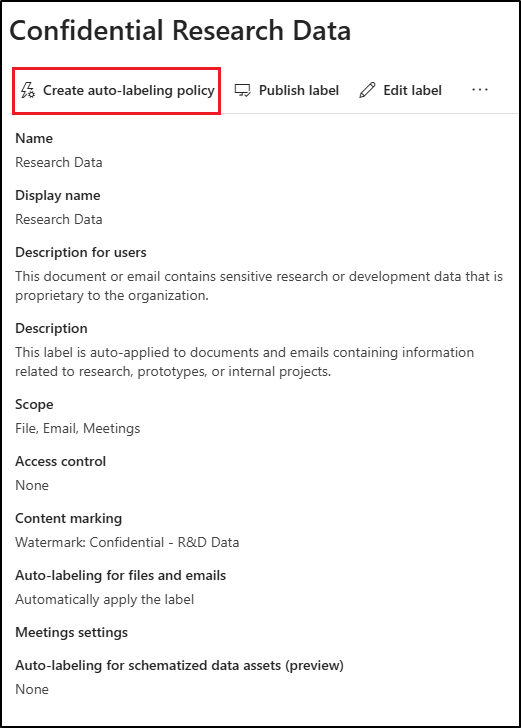Screen dimensions: 521x728
Task: Click "Watermark: Confidential - R&D Data" value
Action: tap(127, 542)
